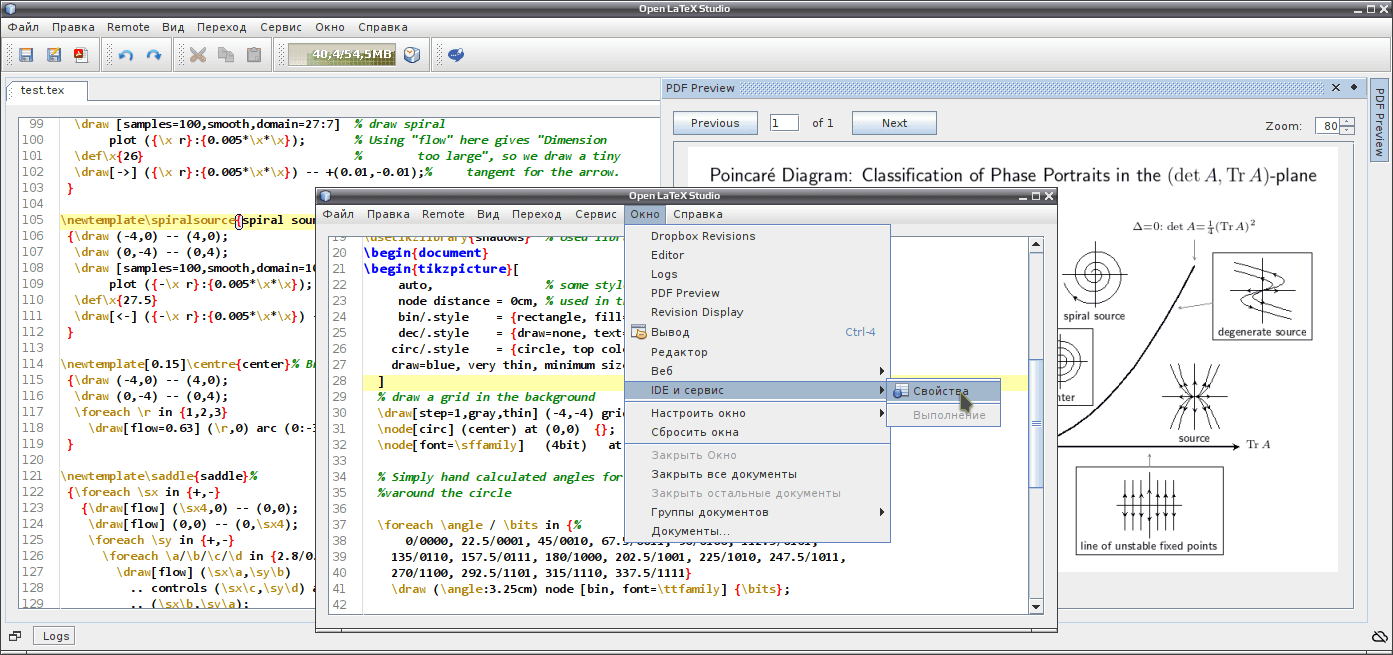The height and width of the screenshot is (655, 1393).
Task: Select Свойства in the IDE и сервис submenu
Action: point(942,391)
